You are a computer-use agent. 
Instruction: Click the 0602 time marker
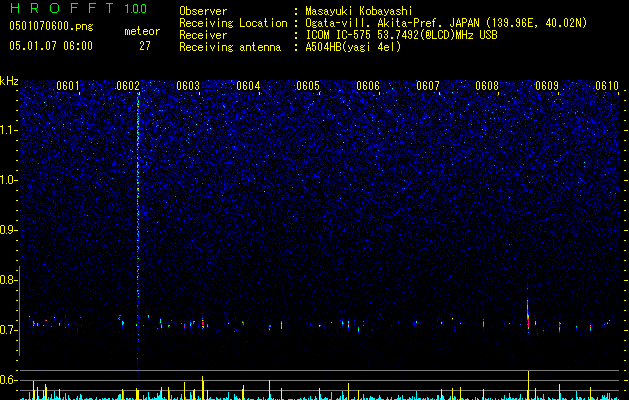[x=128, y=85]
